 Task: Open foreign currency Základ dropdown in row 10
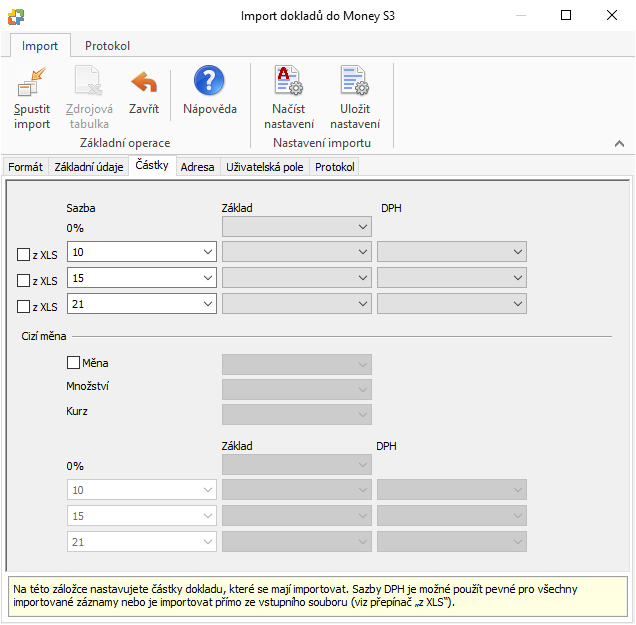click(297, 490)
